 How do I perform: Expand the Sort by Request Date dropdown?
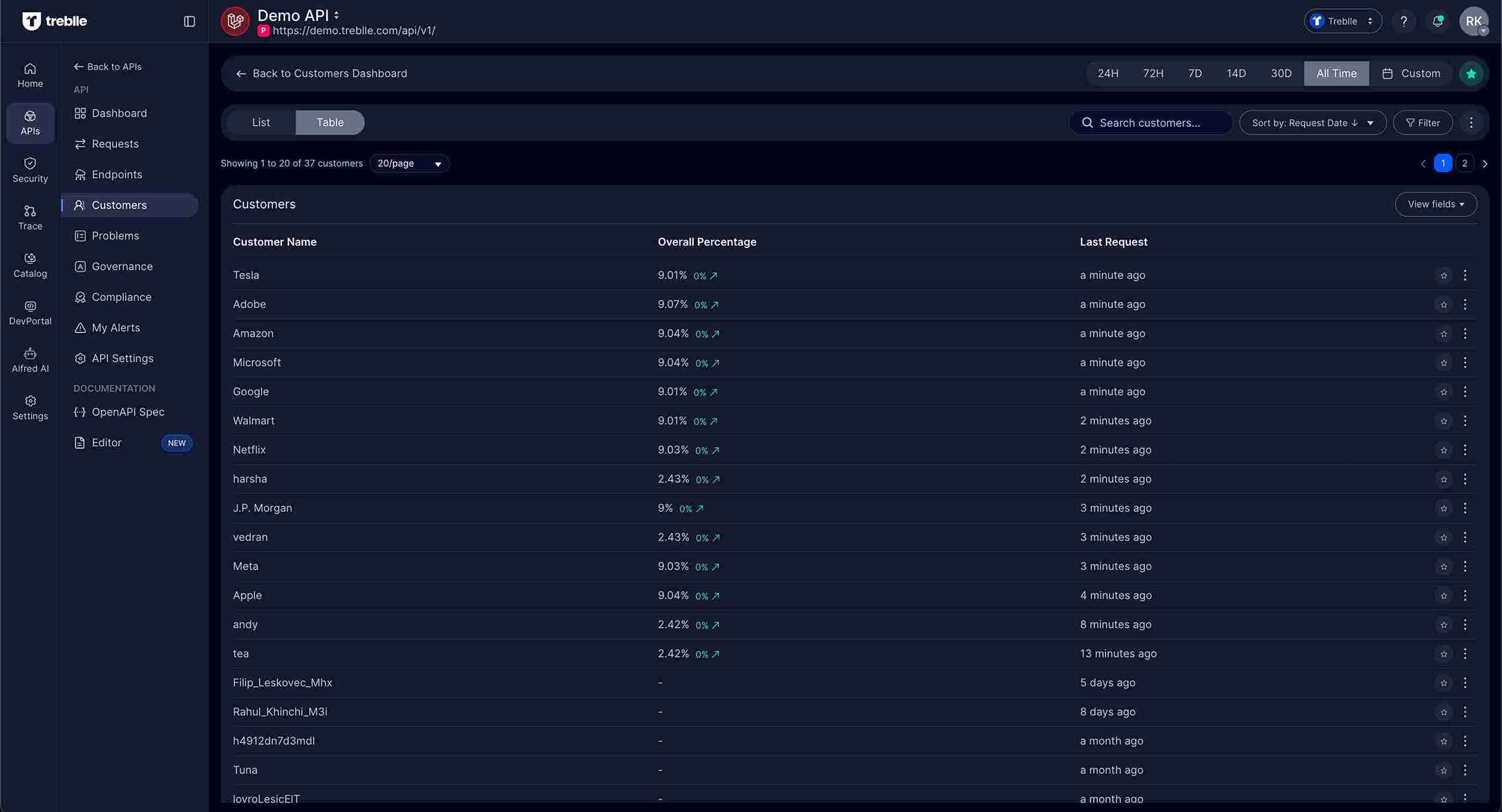pos(1312,123)
